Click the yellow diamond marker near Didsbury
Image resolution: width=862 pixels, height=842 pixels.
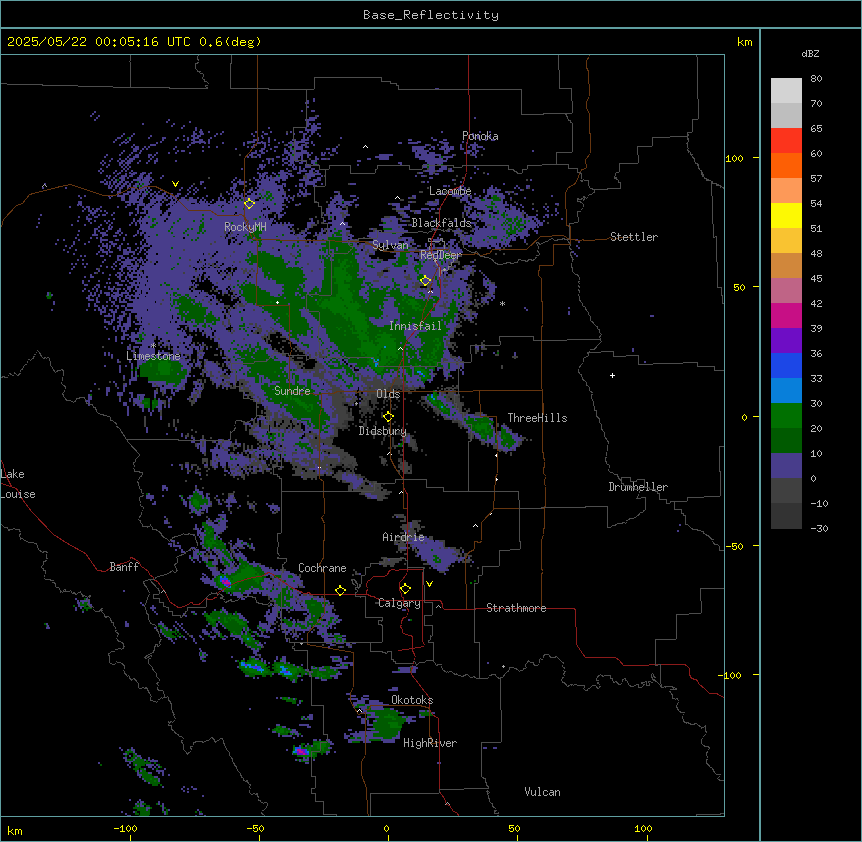[x=388, y=416]
